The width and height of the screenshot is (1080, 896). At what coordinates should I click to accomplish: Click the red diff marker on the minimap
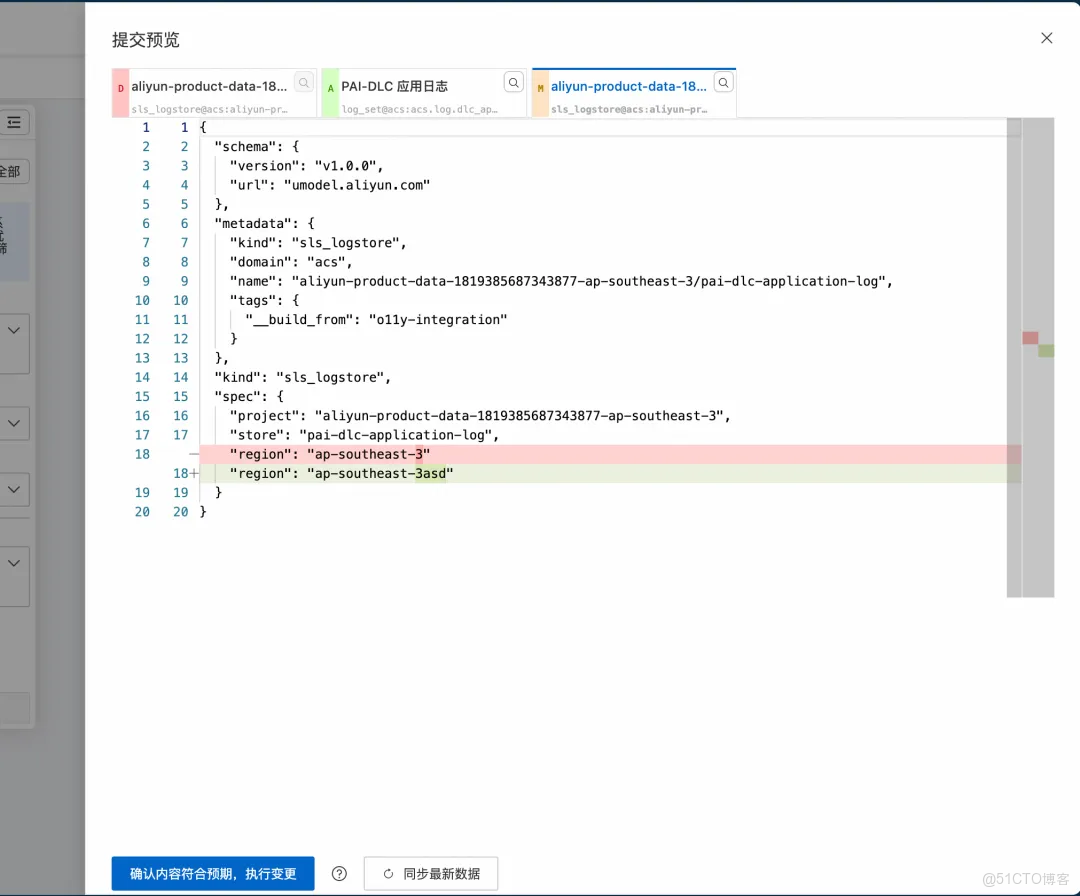click(1030, 339)
